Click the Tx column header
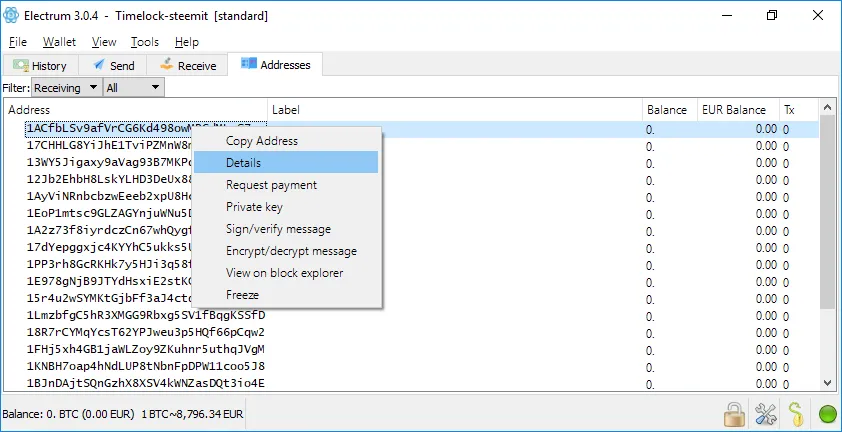842x432 pixels. tap(799, 110)
